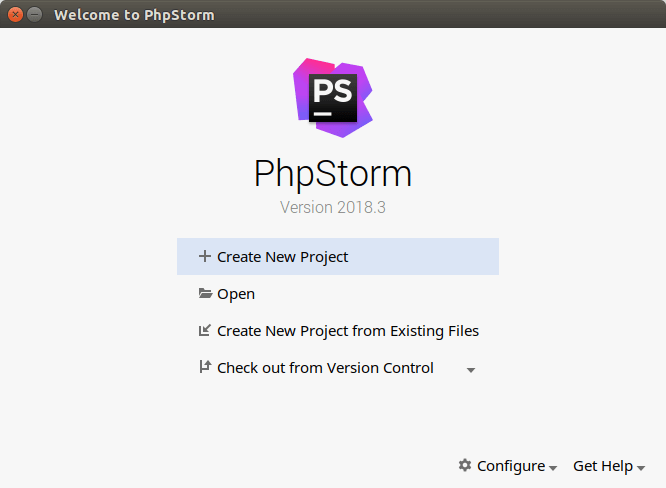Expand the arrow next to Configure
This screenshot has width=666, height=488.
[x=553, y=468]
